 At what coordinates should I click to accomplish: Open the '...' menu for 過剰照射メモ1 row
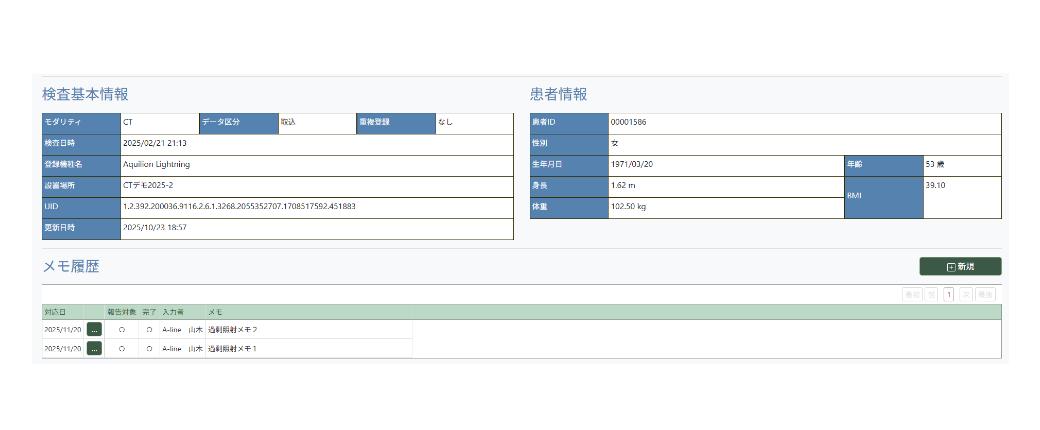point(94,348)
